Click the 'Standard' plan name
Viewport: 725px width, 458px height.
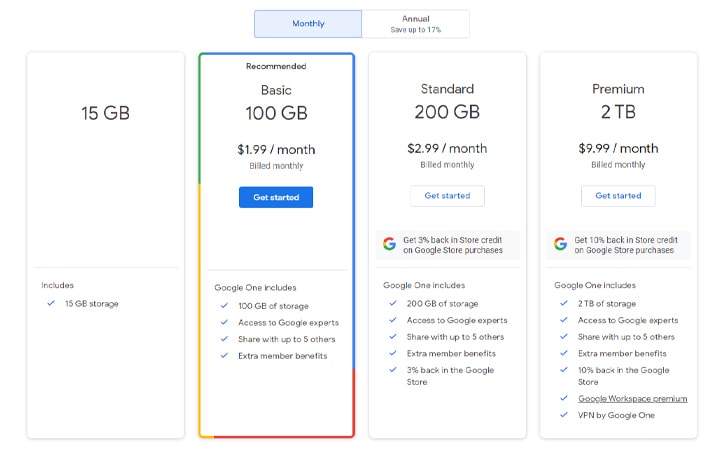447,89
